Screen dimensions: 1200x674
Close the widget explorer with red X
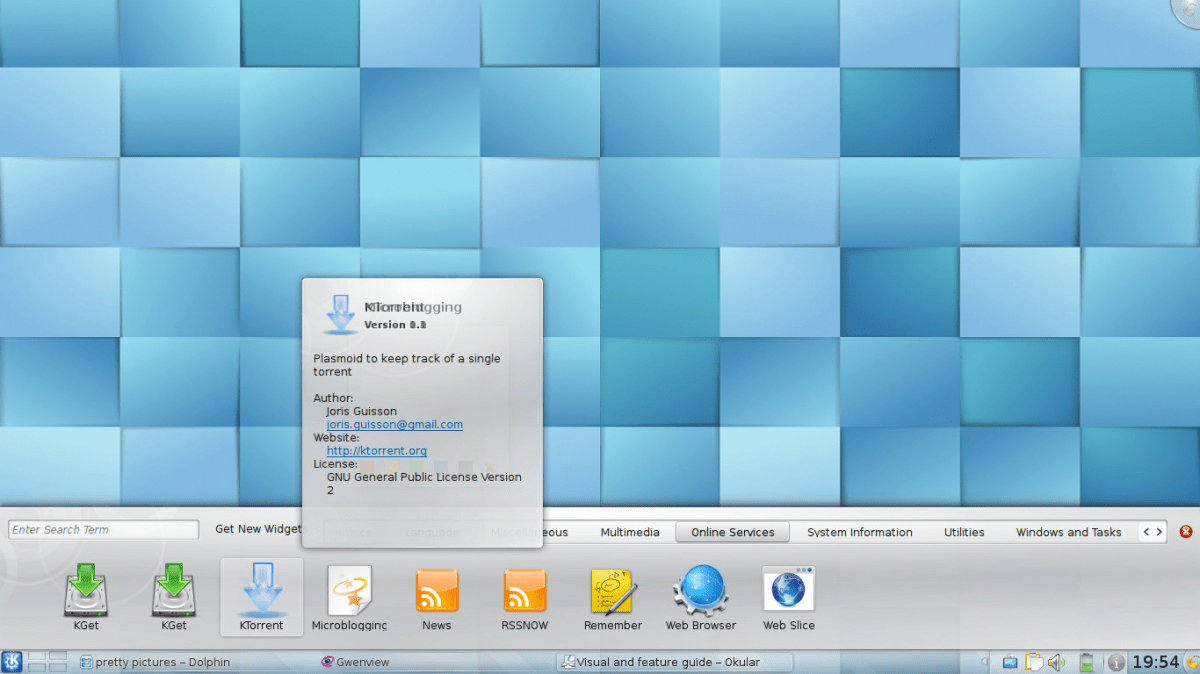pyautogui.click(x=1186, y=532)
